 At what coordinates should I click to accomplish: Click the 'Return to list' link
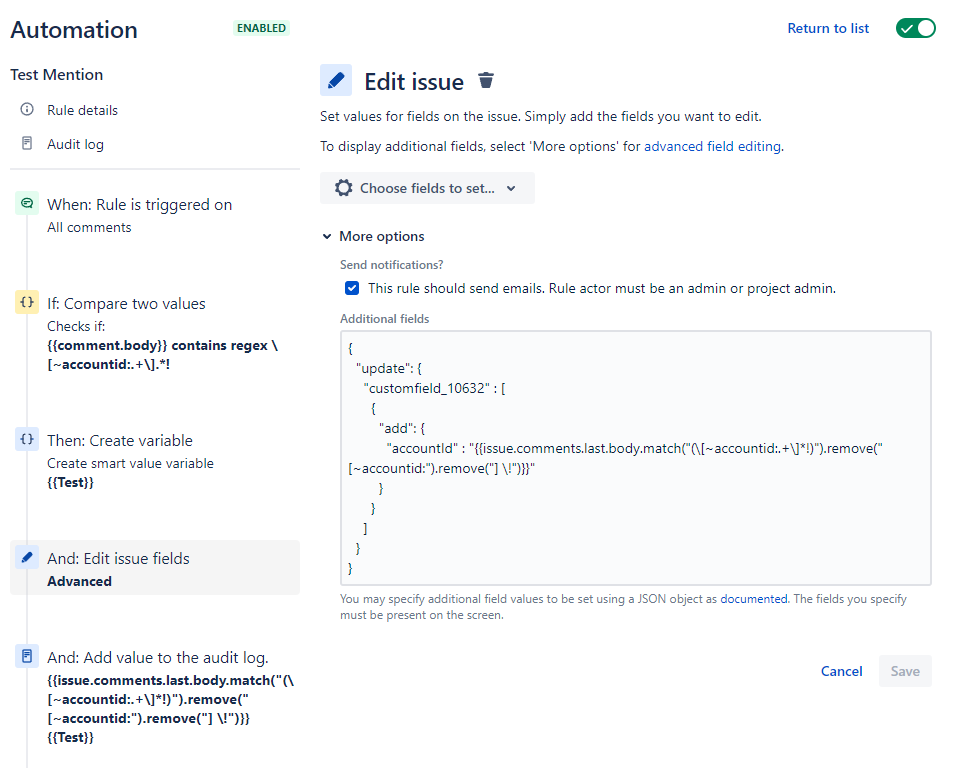828,28
